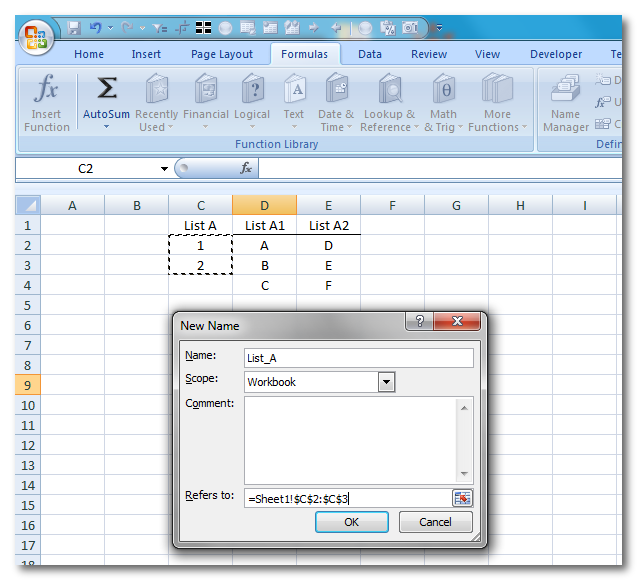Open Date & Time functions library
This screenshot has width=637, height=580.
(x=336, y=103)
